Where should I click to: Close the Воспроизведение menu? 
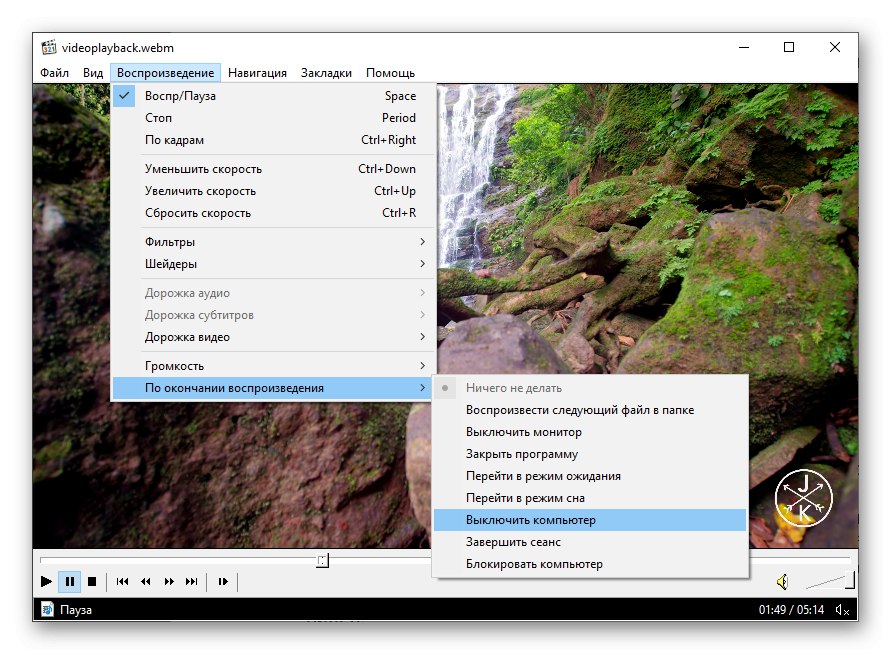[165, 73]
